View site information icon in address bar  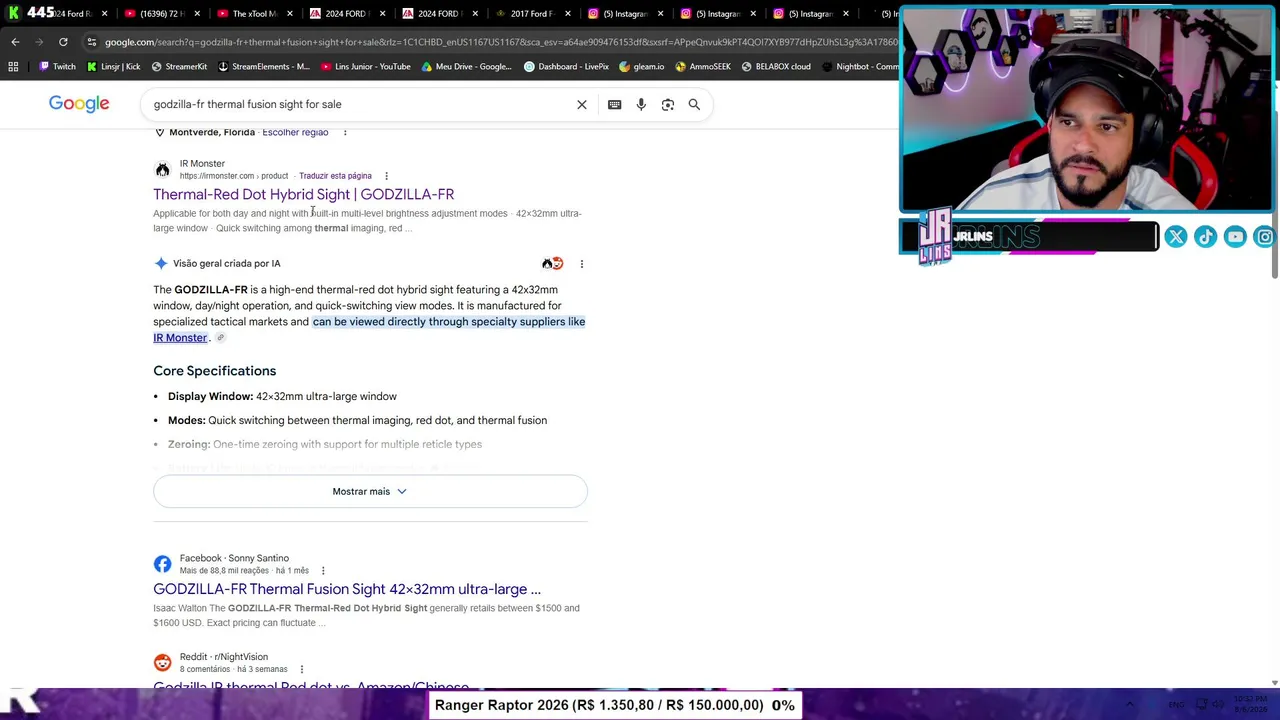[x=91, y=42]
